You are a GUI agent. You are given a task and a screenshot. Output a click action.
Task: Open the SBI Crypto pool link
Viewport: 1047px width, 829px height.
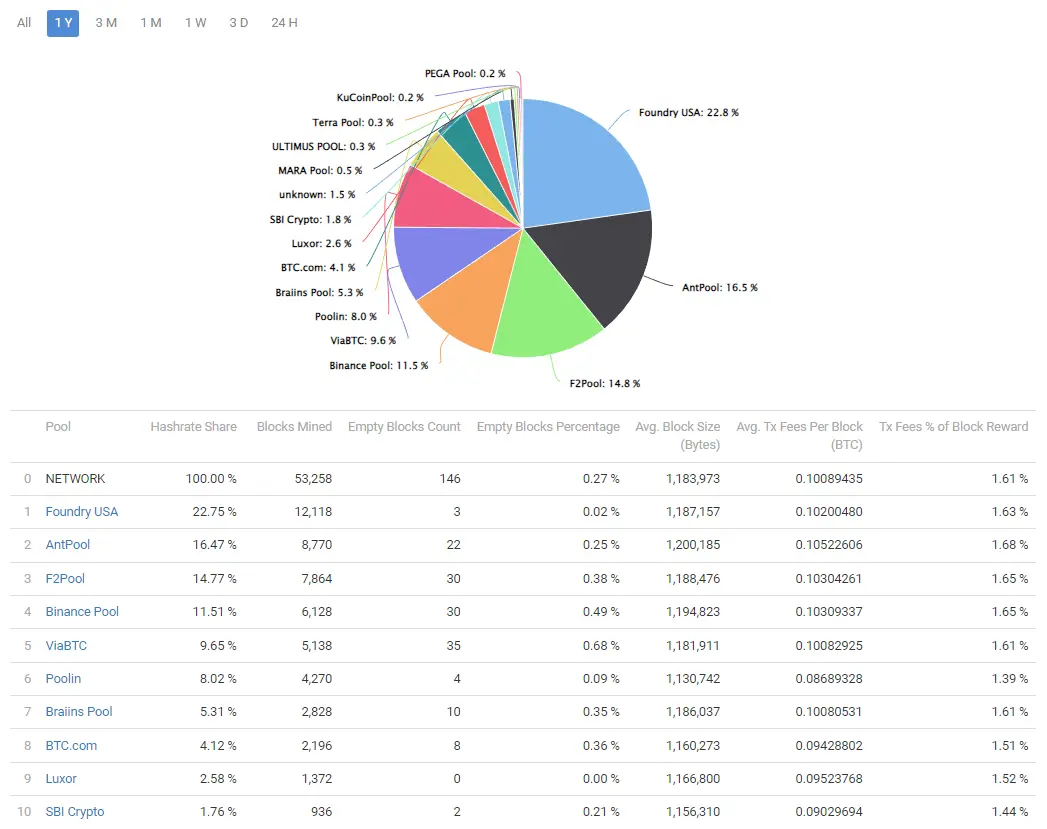click(74, 811)
